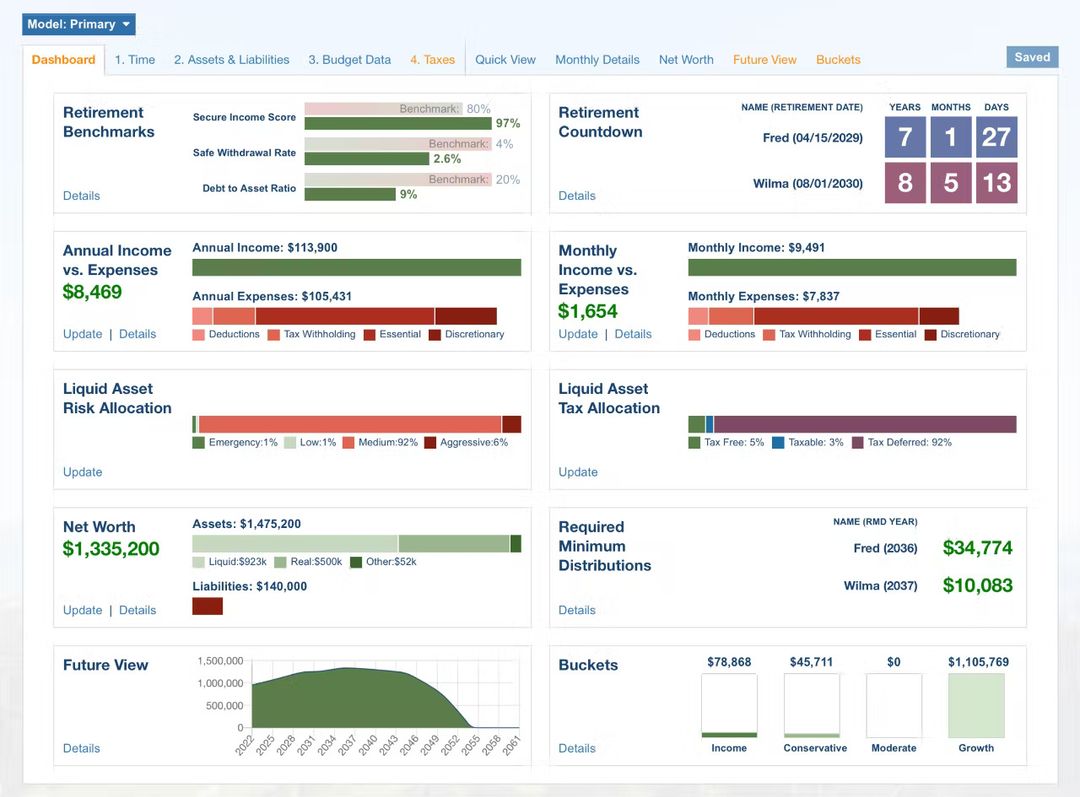1080x797 pixels.
Task: Open the Model: Primary dropdown
Action: pos(78,25)
